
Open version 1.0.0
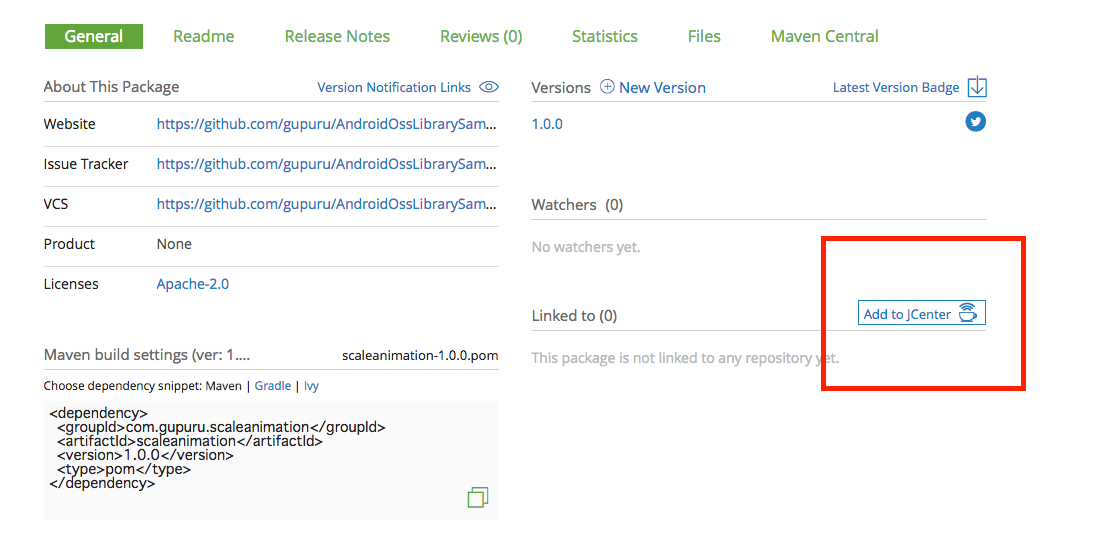pyautogui.click(x=547, y=125)
